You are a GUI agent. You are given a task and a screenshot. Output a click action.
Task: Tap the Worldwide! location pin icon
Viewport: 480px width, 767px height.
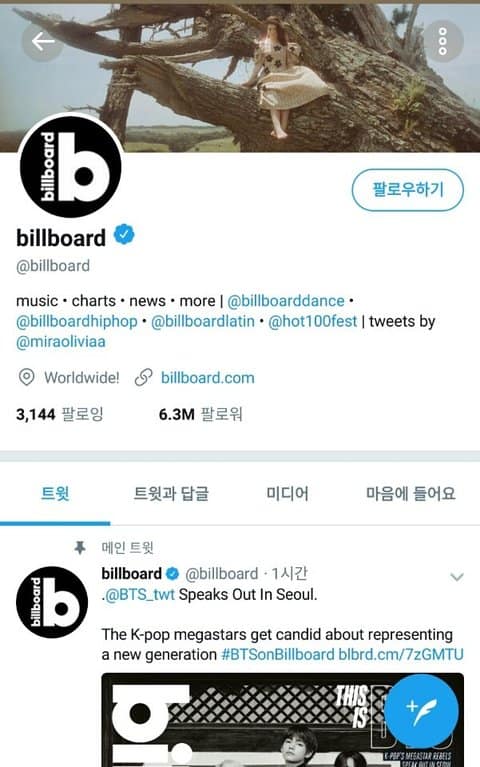click(26, 377)
